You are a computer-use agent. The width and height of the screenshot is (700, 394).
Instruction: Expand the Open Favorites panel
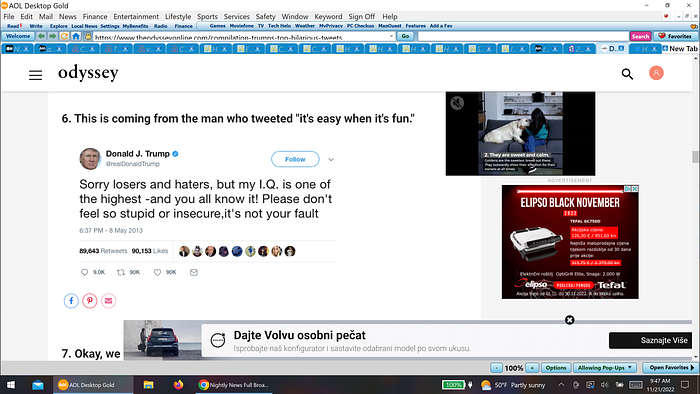click(x=671, y=368)
